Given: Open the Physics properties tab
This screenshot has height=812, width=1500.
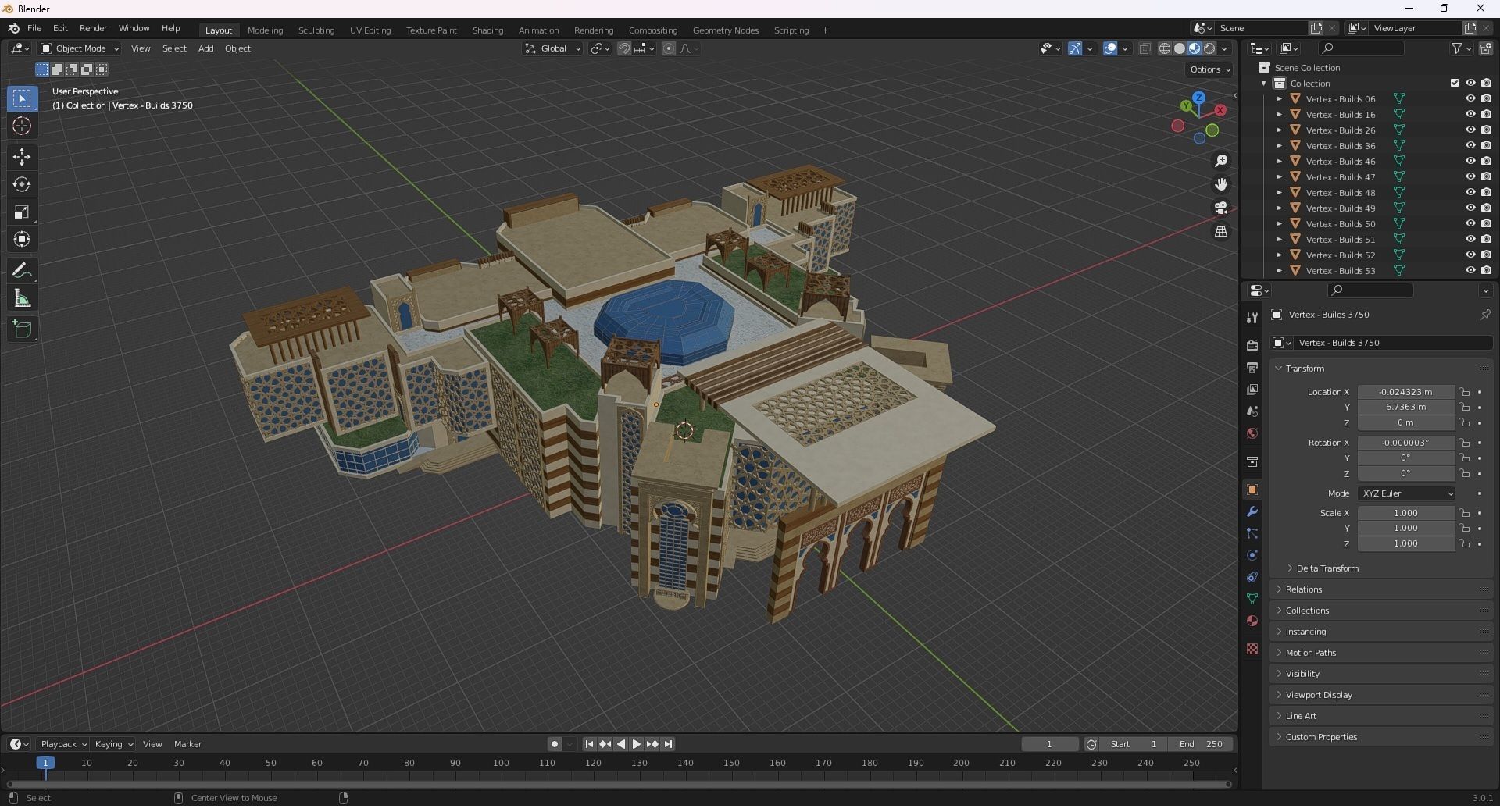Looking at the screenshot, I should point(1252,555).
